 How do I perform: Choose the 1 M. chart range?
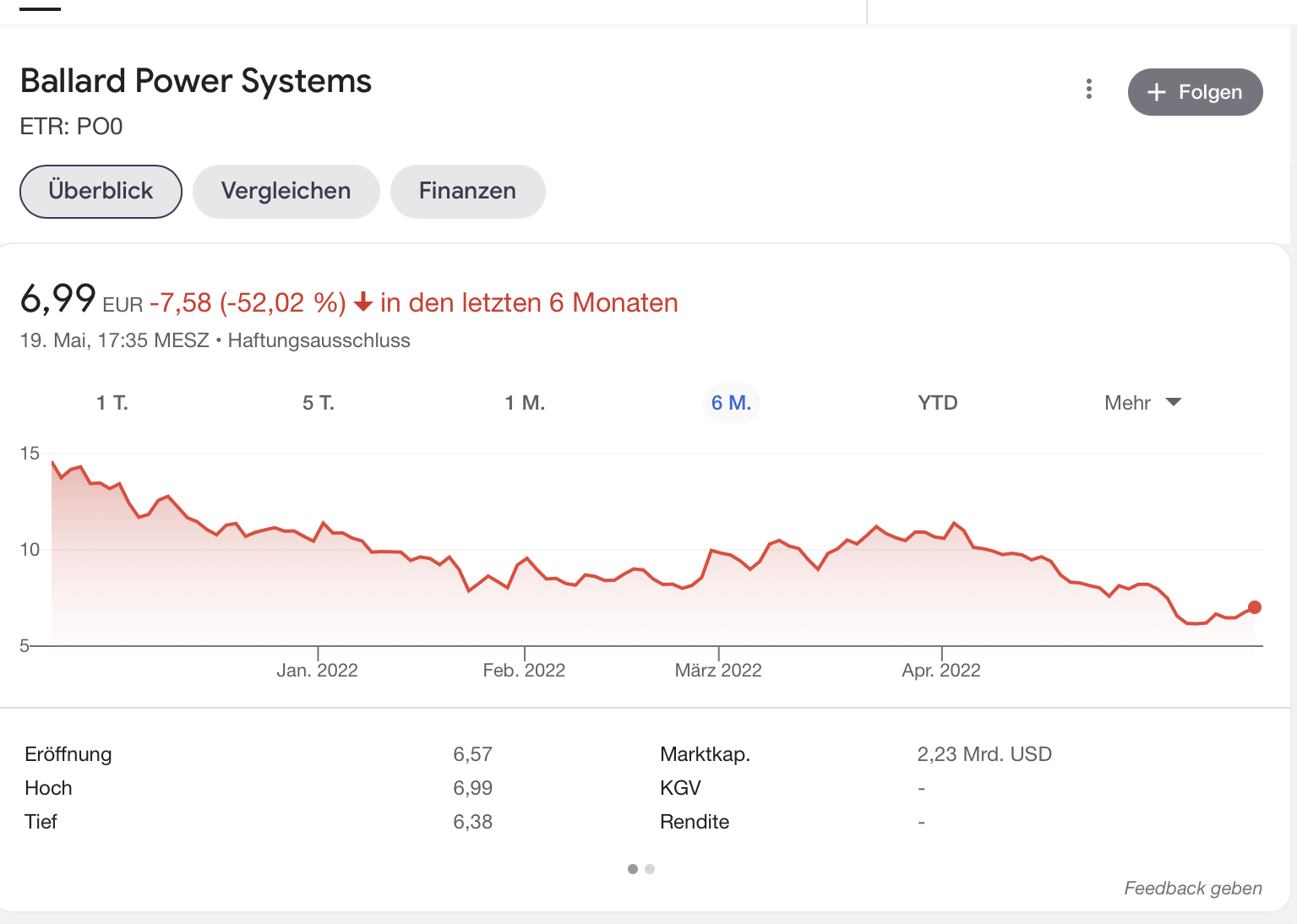(x=525, y=403)
